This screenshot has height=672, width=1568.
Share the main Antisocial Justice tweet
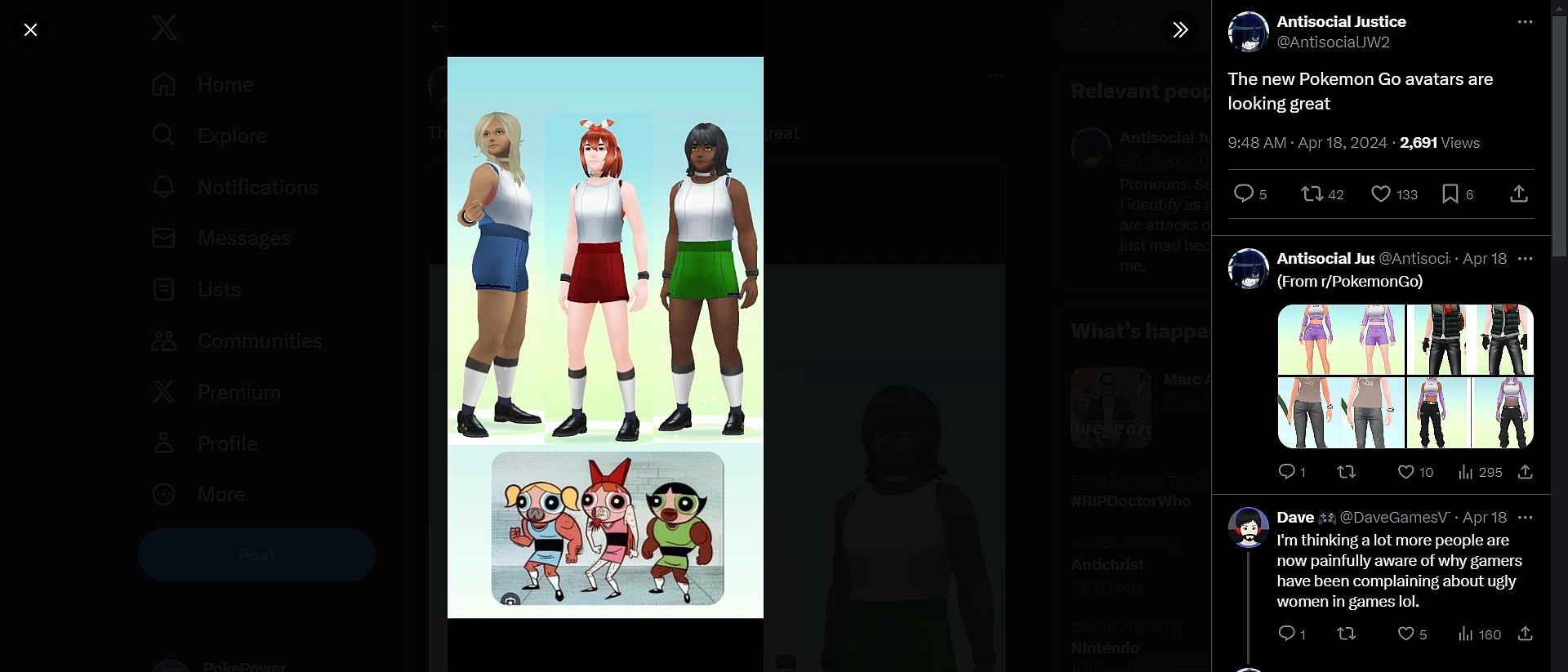point(1518,194)
